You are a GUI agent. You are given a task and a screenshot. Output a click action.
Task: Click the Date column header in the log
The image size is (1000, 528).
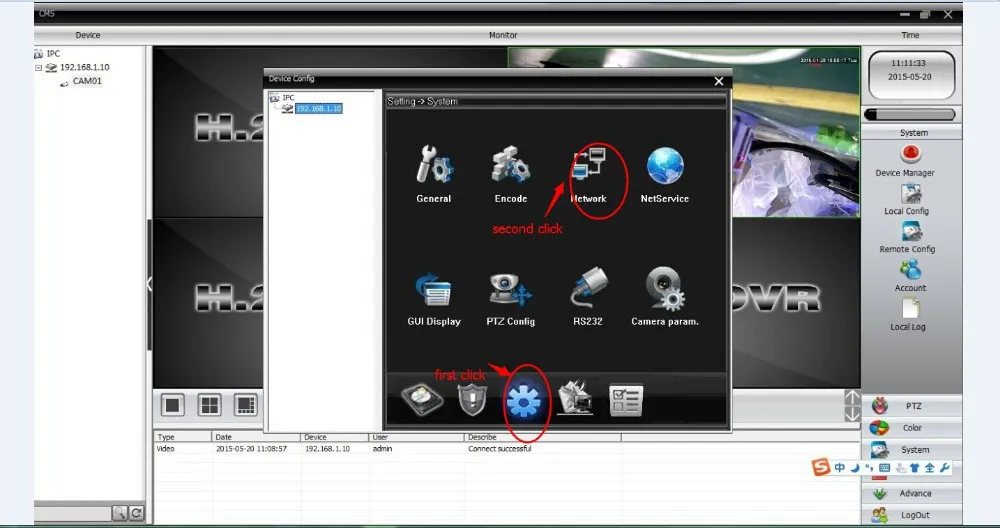coord(256,437)
